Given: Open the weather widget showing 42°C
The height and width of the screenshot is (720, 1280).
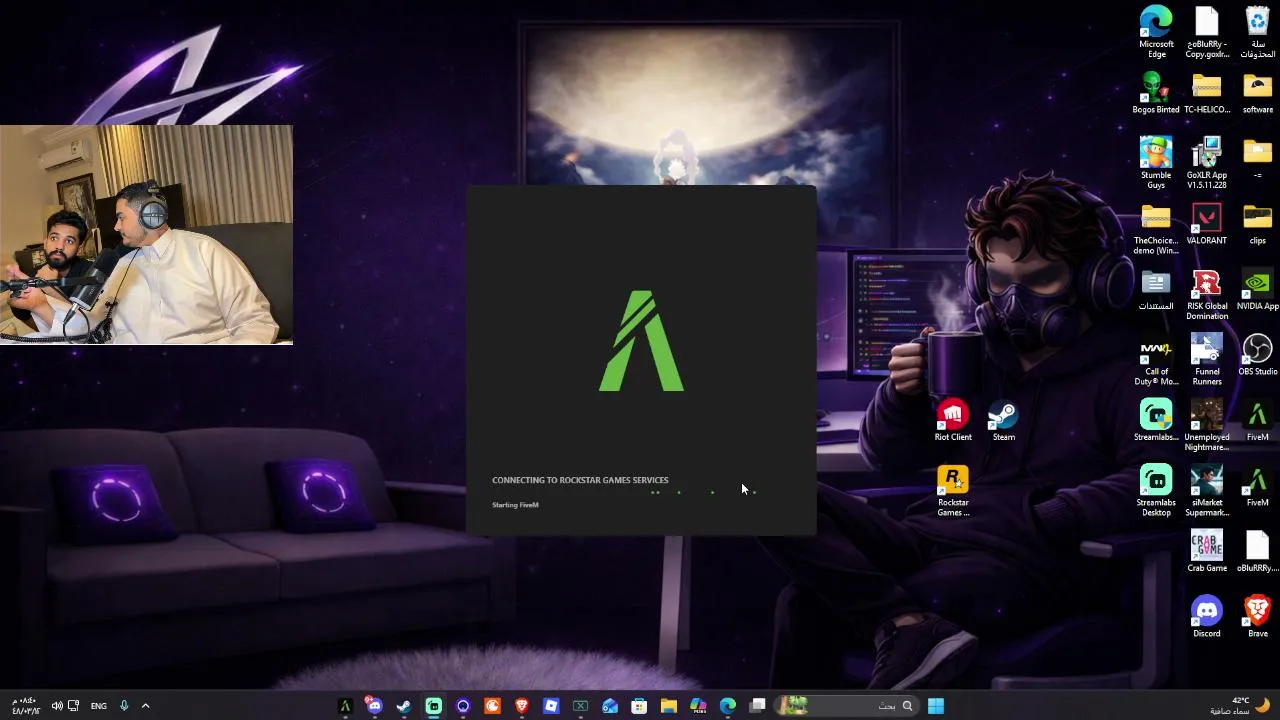Looking at the screenshot, I should (1240, 706).
